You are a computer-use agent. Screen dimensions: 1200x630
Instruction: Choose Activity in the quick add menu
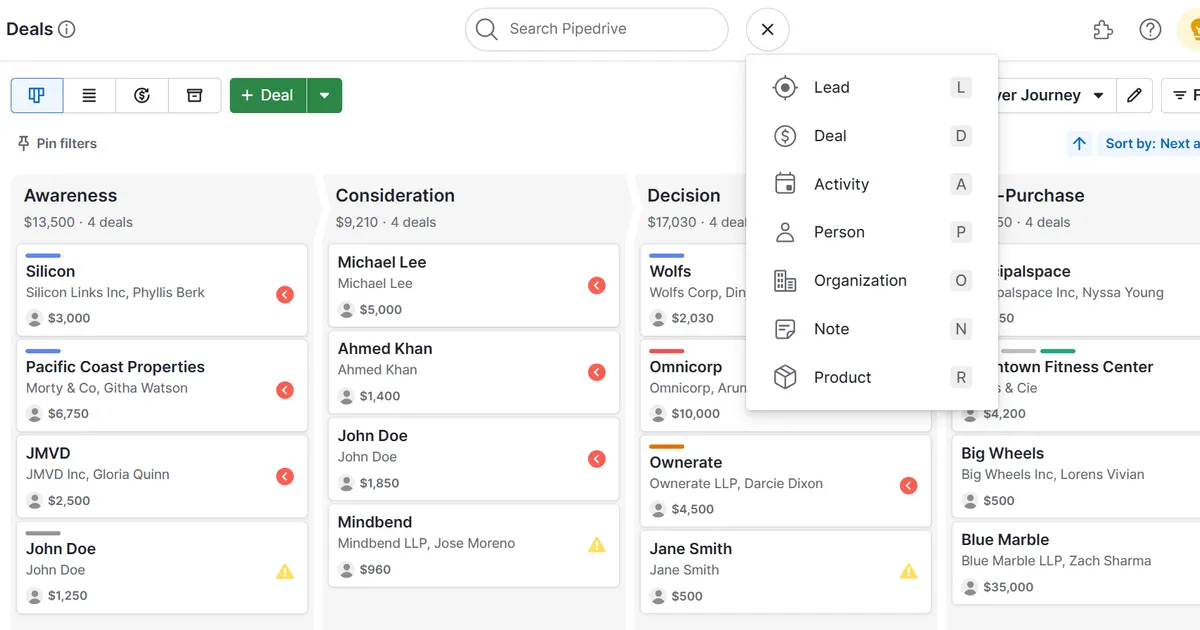pyautogui.click(x=872, y=184)
